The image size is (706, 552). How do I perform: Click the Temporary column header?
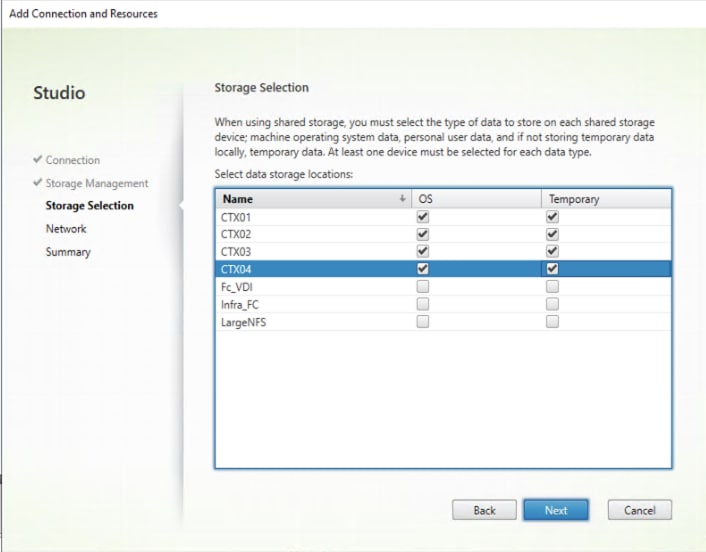(x=606, y=199)
